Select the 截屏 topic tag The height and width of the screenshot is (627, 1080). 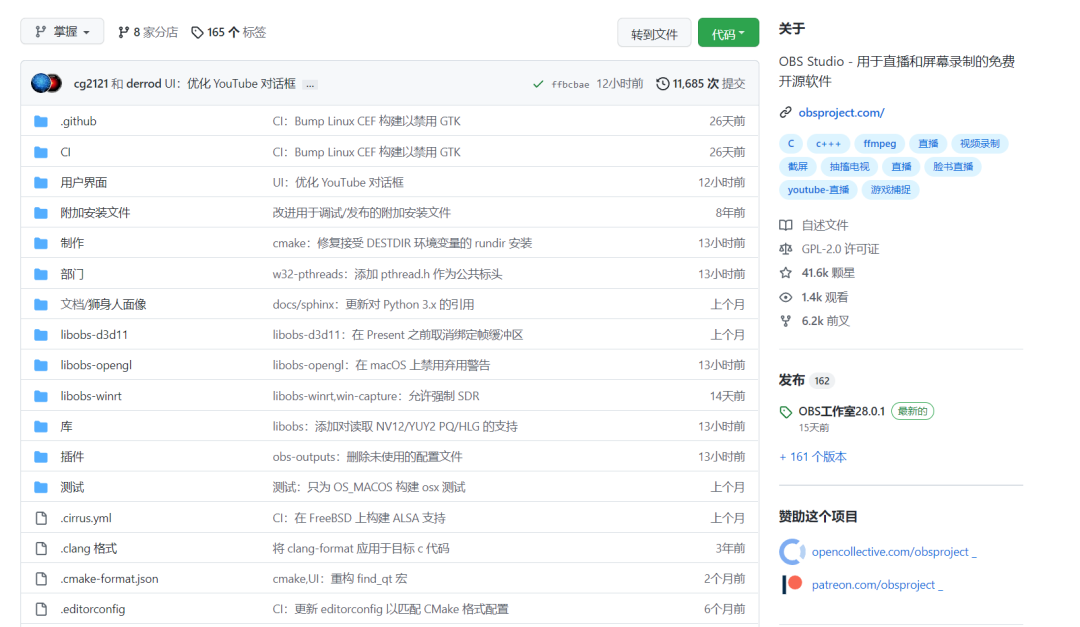coord(798,167)
